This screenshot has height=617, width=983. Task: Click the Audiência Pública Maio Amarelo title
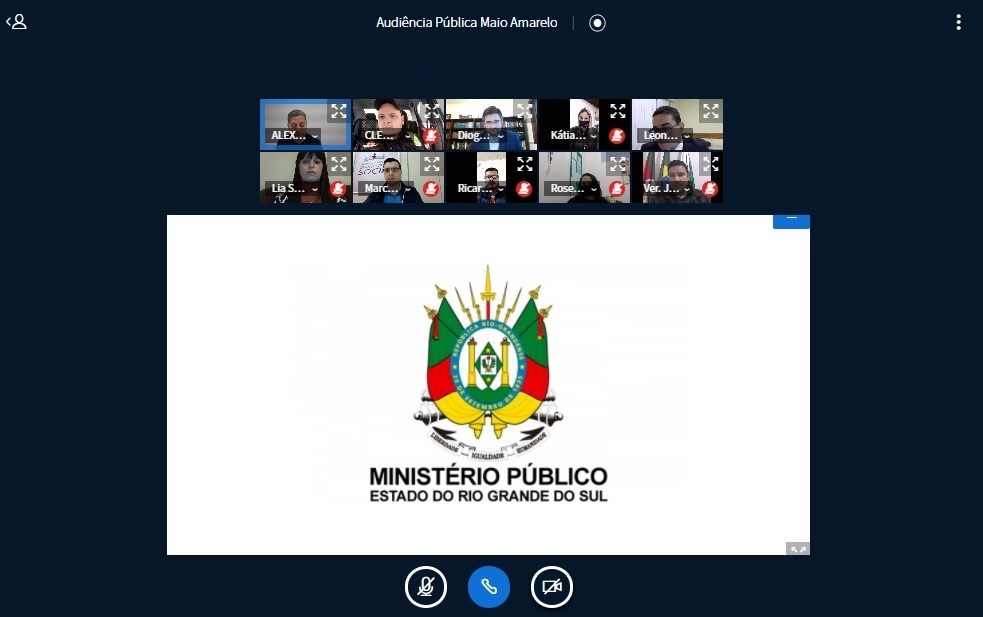469,22
